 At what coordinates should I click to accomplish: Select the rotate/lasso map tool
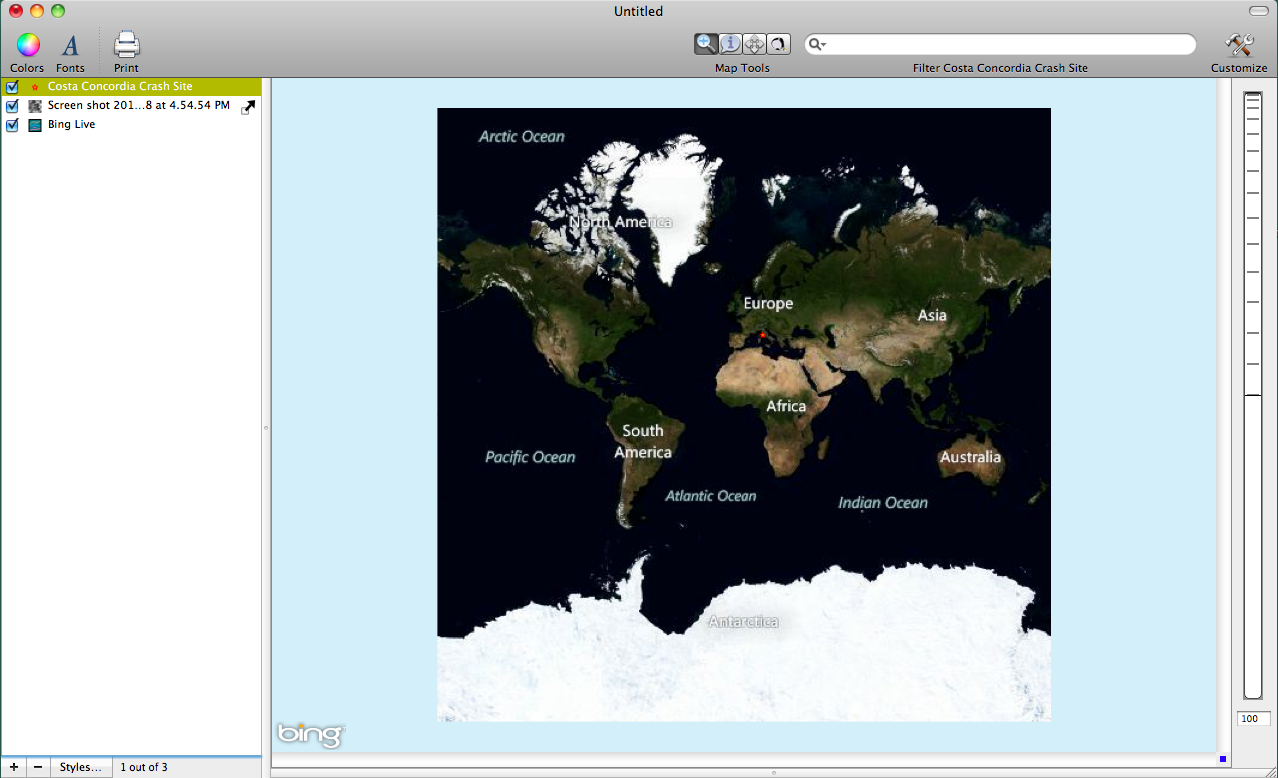[x=778, y=44]
